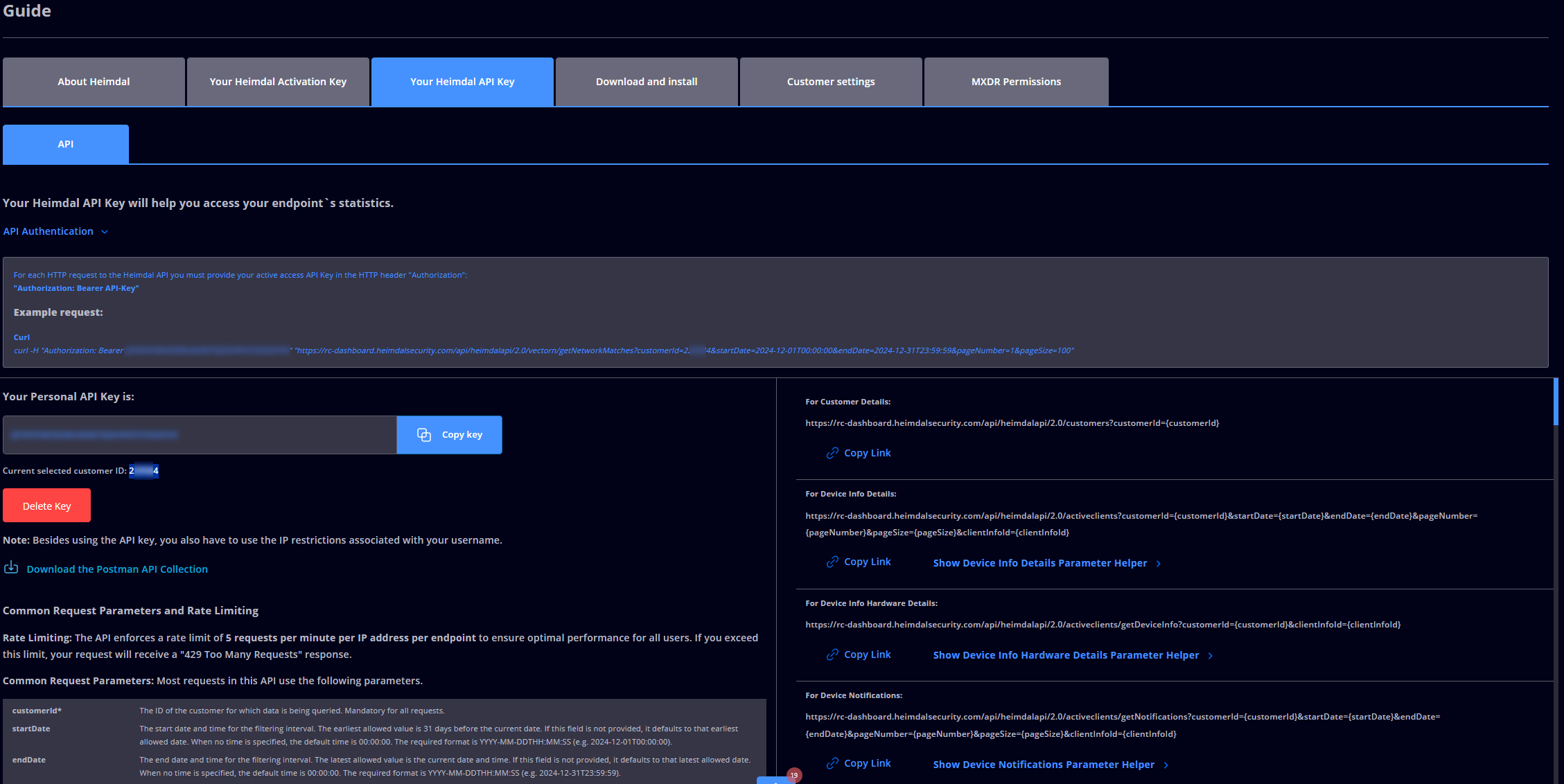Click the activeclients Device Info Details URL
The height and width of the screenshot is (784, 1564).
click(1141, 524)
